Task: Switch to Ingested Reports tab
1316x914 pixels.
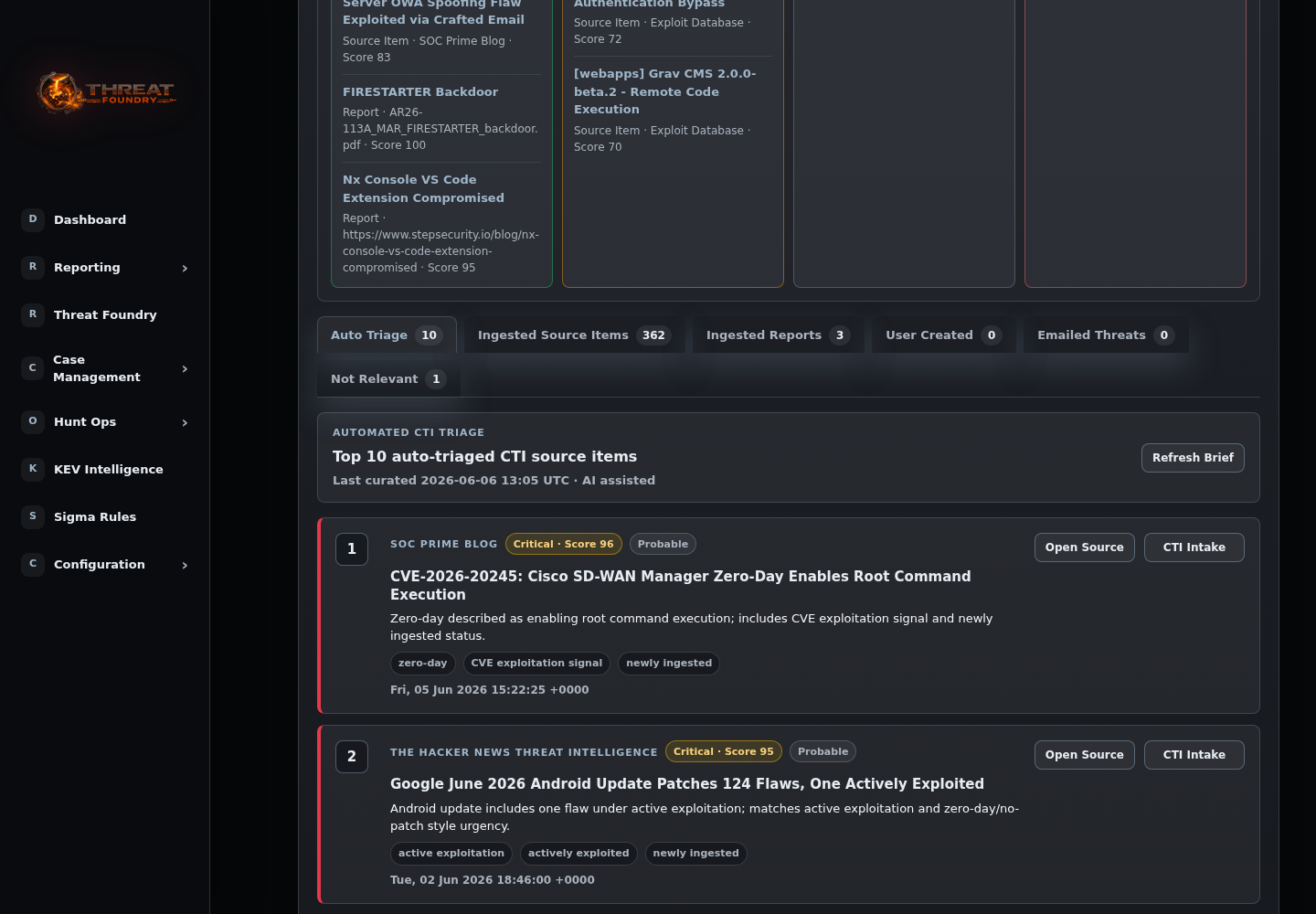Action: (778, 335)
